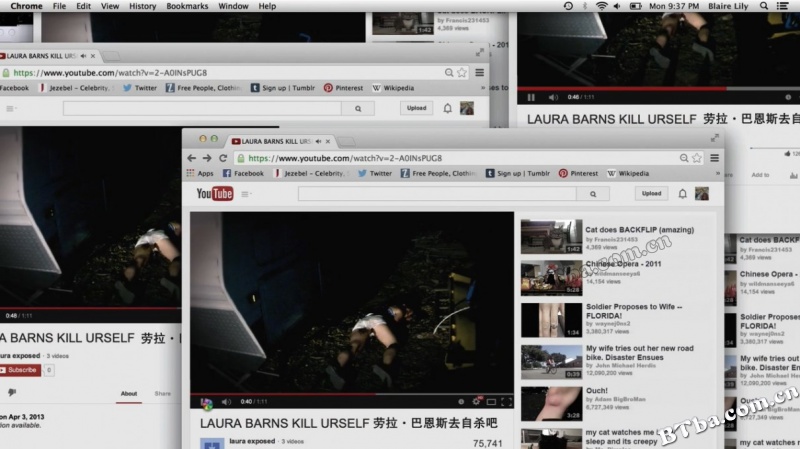Click YouTube search button in front window
Image resolution: width=800 pixels, height=449 pixels.
pyautogui.click(x=593, y=194)
